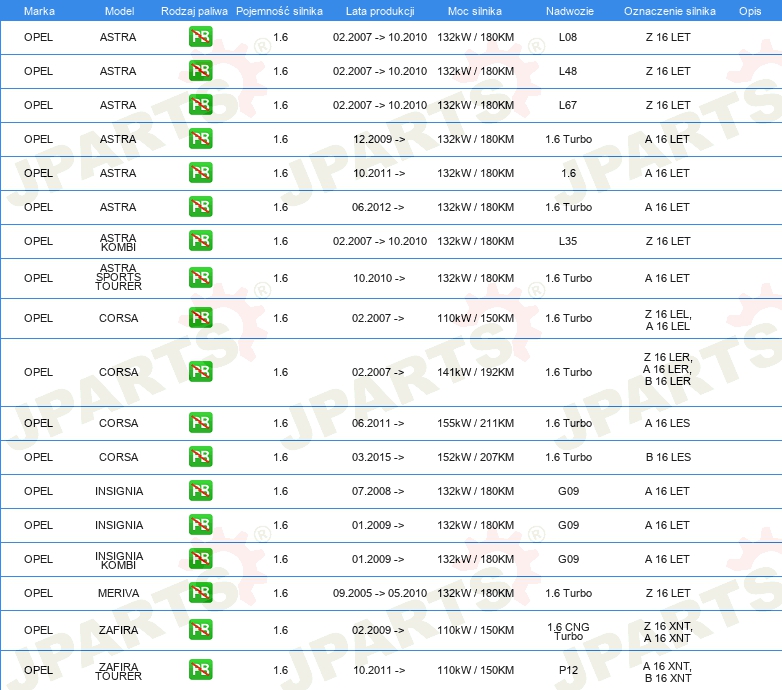Click the ZAFIRA model cell dated 02.2009
The width and height of the screenshot is (782, 690).
(x=118, y=630)
